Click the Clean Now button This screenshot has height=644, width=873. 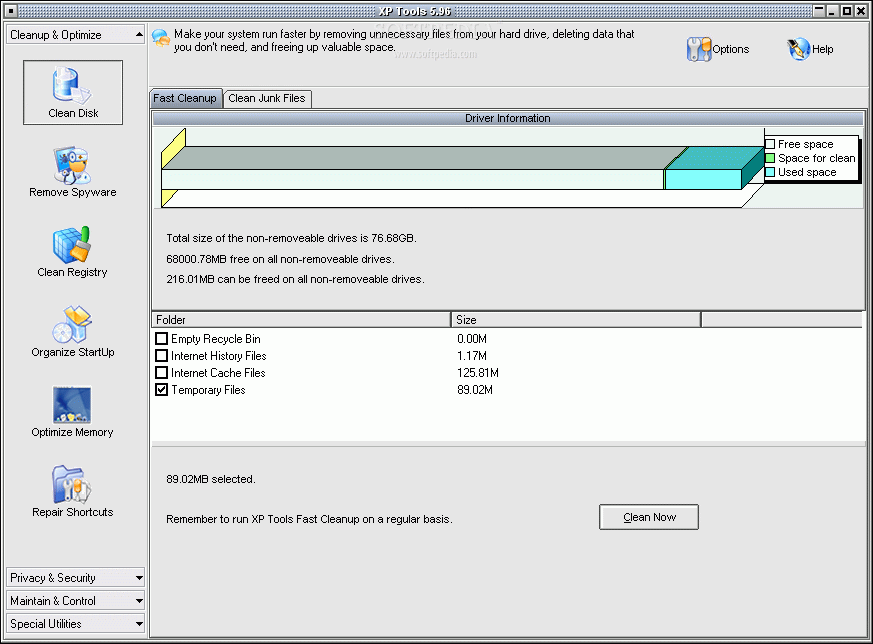(649, 517)
